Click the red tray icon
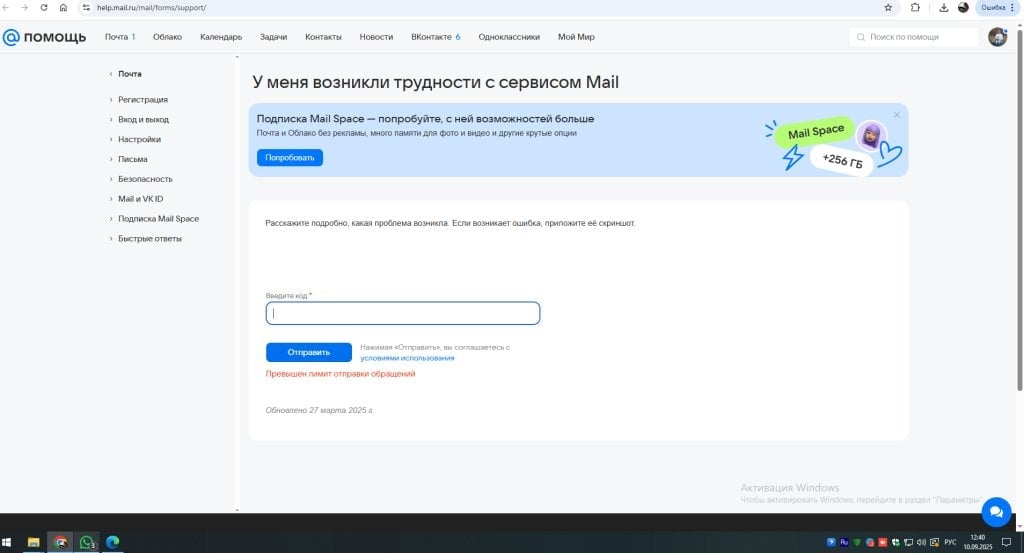This screenshot has height=553, width=1024. tap(882, 542)
